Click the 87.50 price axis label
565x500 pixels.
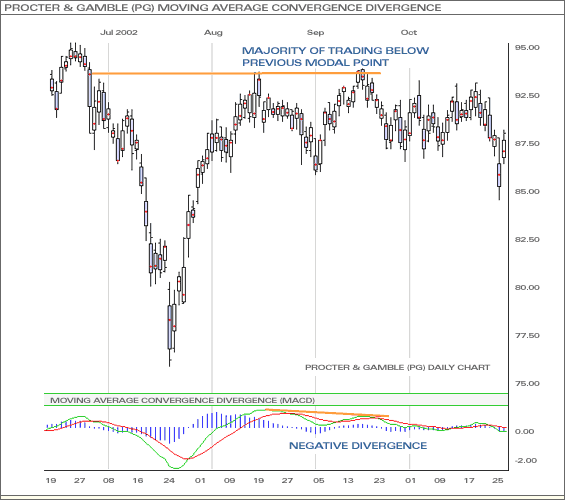tap(527, 143)
